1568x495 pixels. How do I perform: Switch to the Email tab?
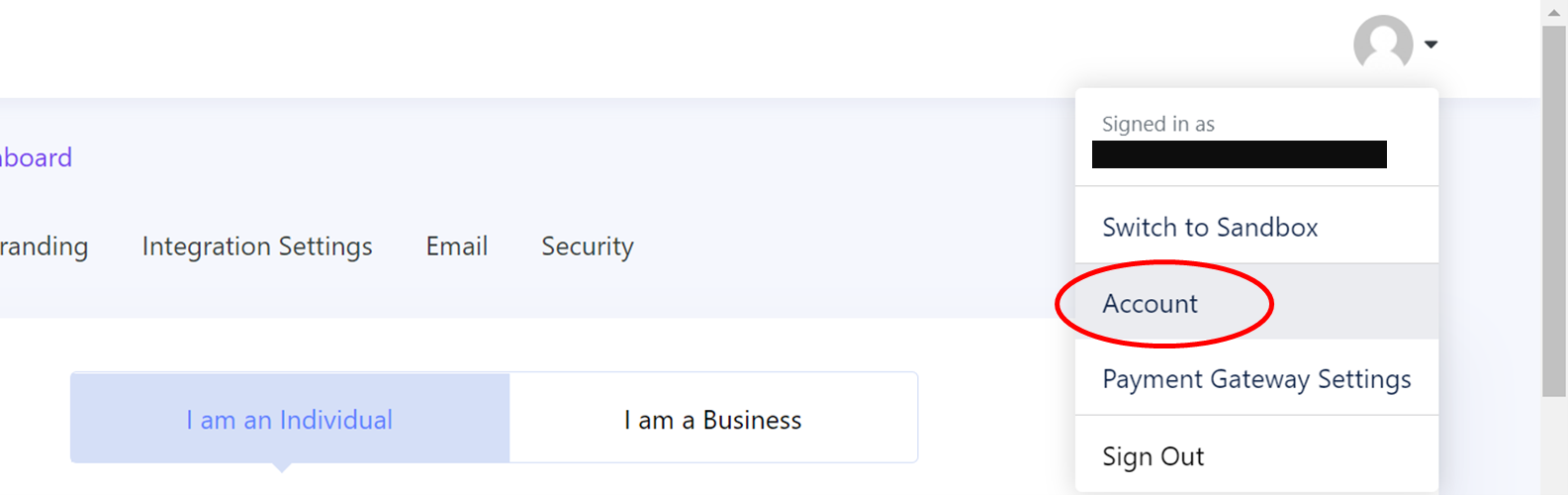(x=457, y=246)
